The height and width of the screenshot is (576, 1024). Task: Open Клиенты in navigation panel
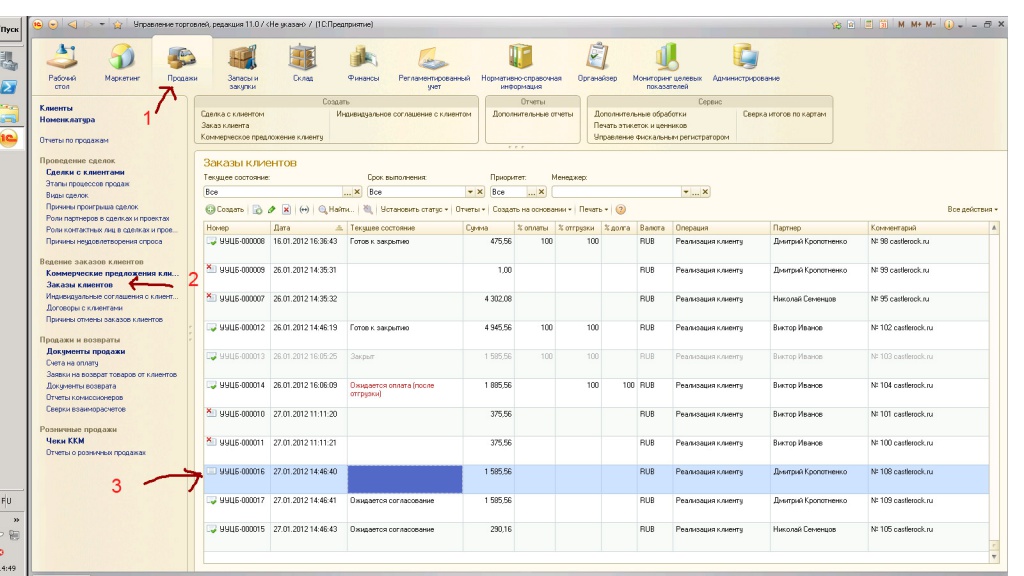click(56, 108)
